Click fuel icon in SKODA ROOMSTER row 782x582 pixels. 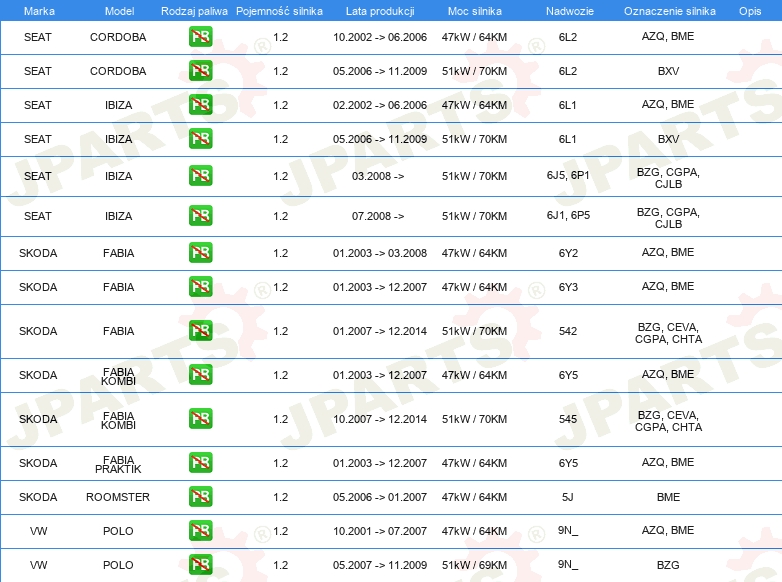click(200, 497)
